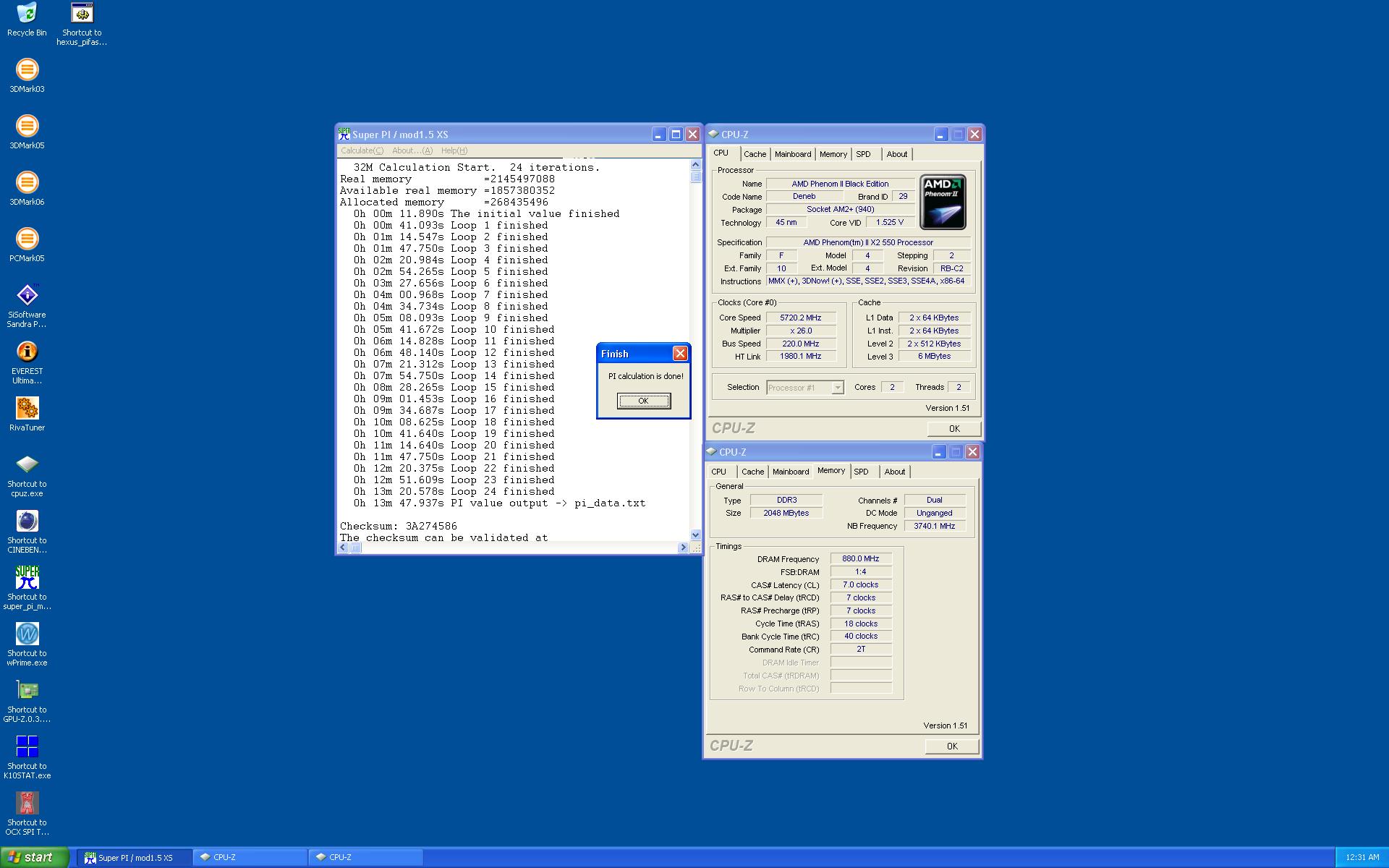Click the DRAM Frequency 880.0 MHz value

pos(860,558)
